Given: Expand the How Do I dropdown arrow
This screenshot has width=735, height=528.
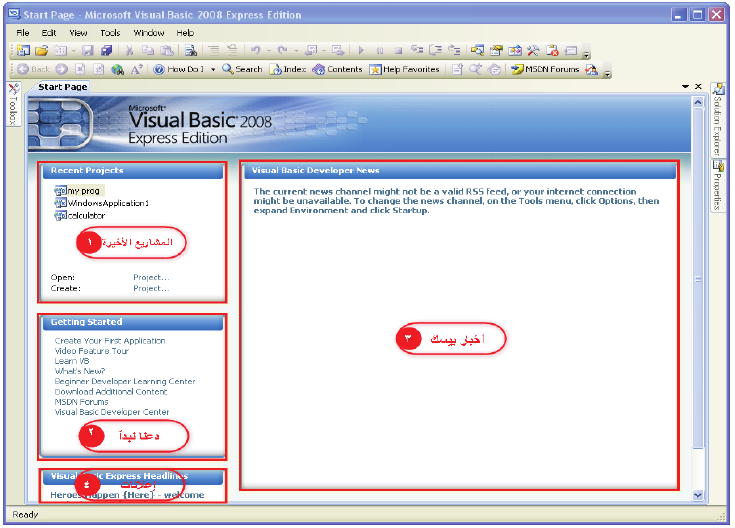Looking at the screenshot, I should [213, 69].
